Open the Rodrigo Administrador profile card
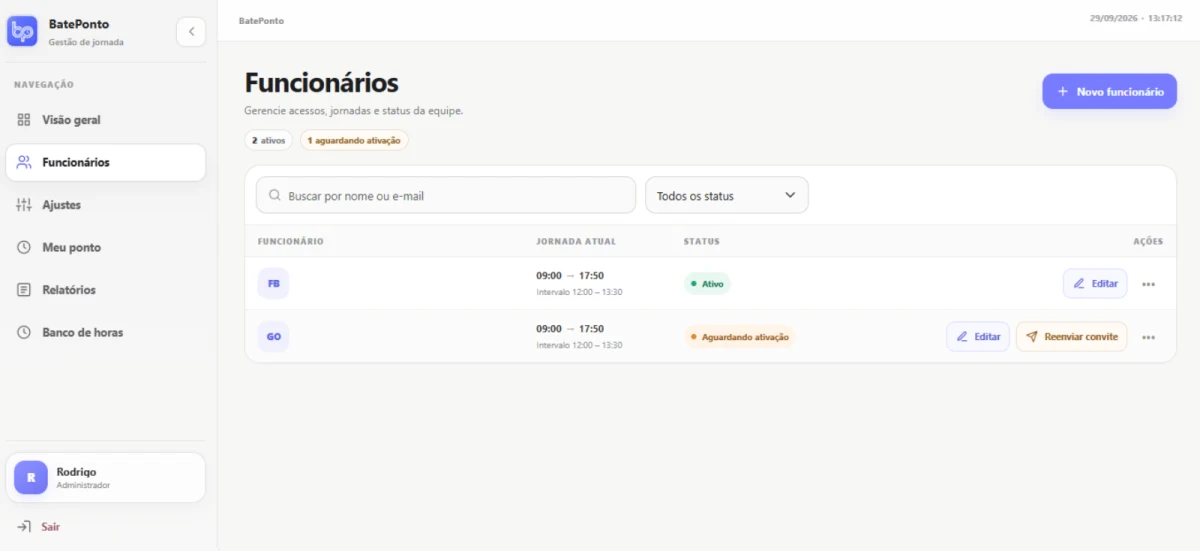The height and width of the screenshot is (551, 1200). tap(106, 478)
